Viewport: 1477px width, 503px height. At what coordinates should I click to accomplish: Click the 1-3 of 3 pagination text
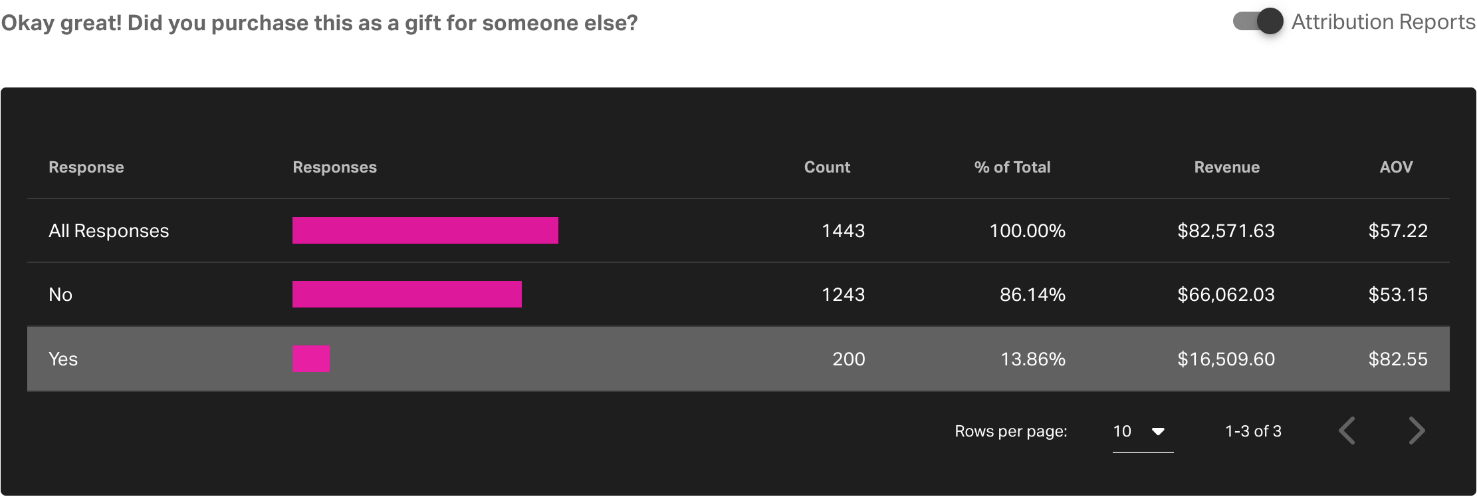tap(1253, 432)
